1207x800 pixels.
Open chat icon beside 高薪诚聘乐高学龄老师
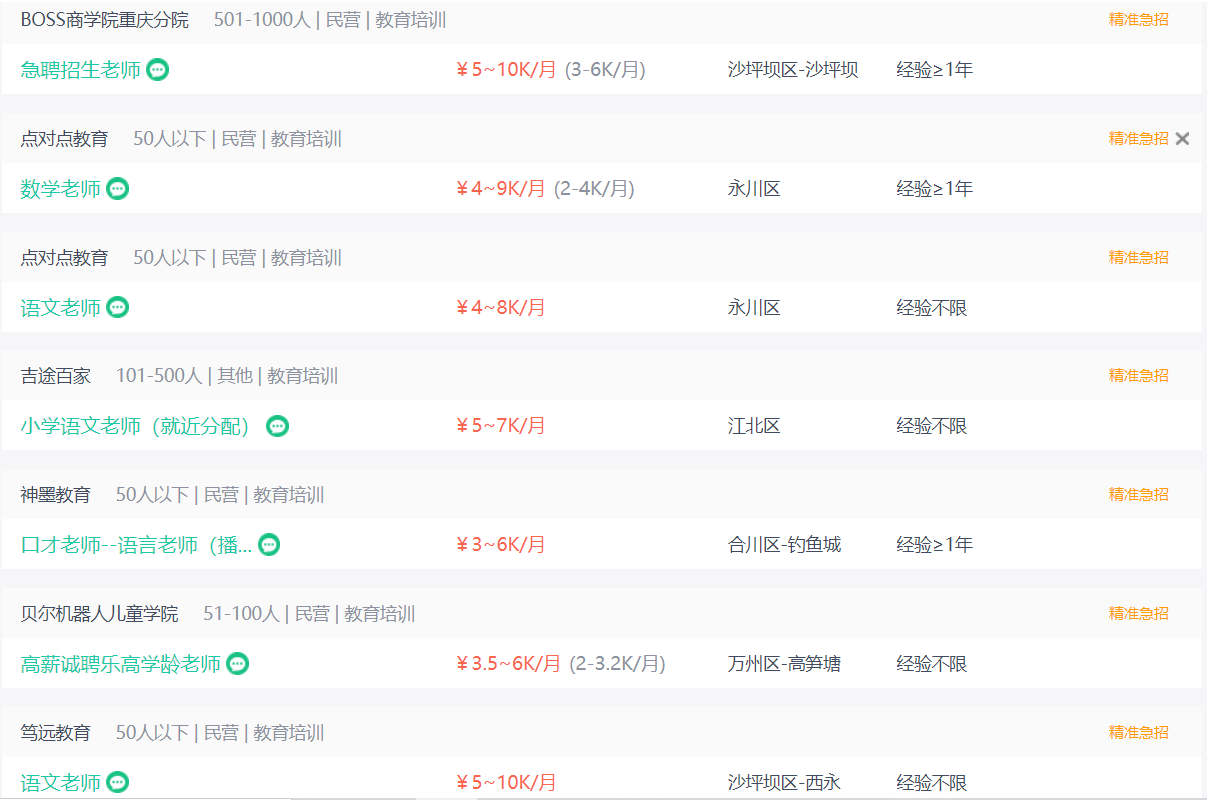(x=237, y=664)
